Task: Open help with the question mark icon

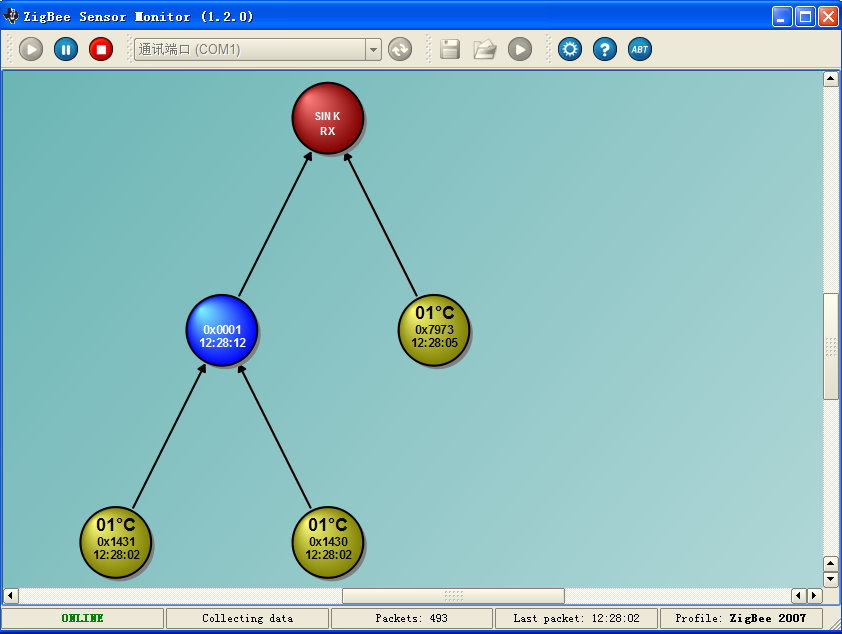Action: (605, 49)
